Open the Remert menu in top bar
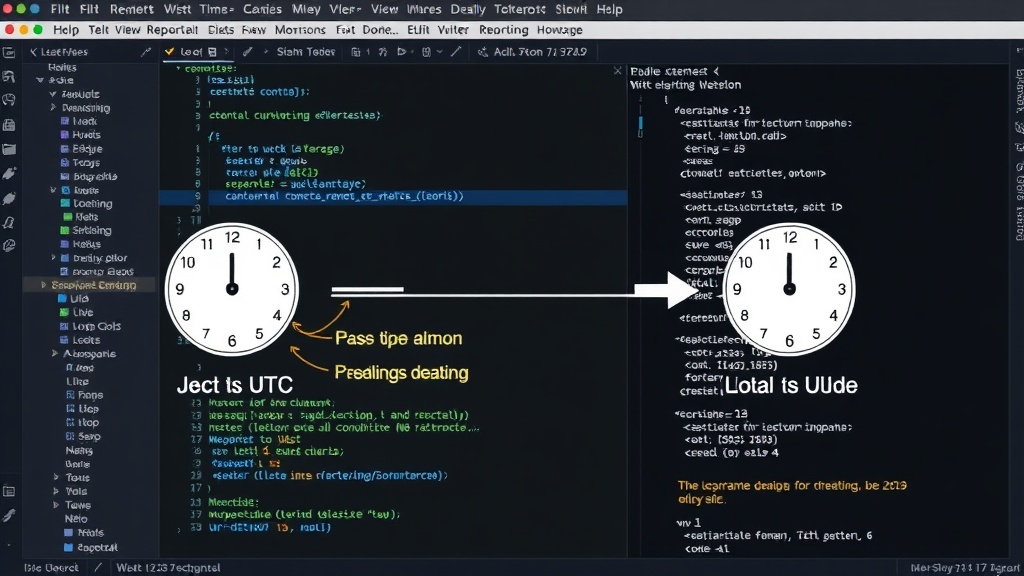 point(131,9)
